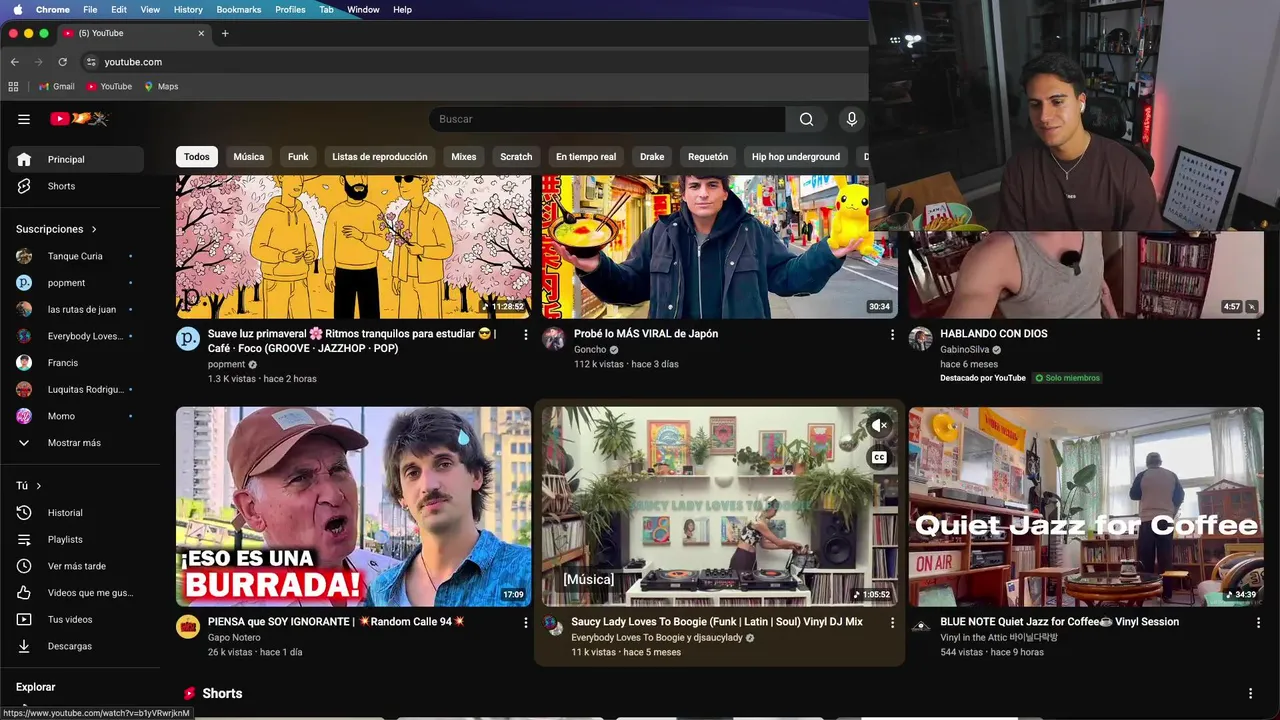Image resolution: width=1280 pixels, height=720 pixels.
Task: Expand the Suscripciones section header
Action: pyautogui.click(x=57, y=229)
